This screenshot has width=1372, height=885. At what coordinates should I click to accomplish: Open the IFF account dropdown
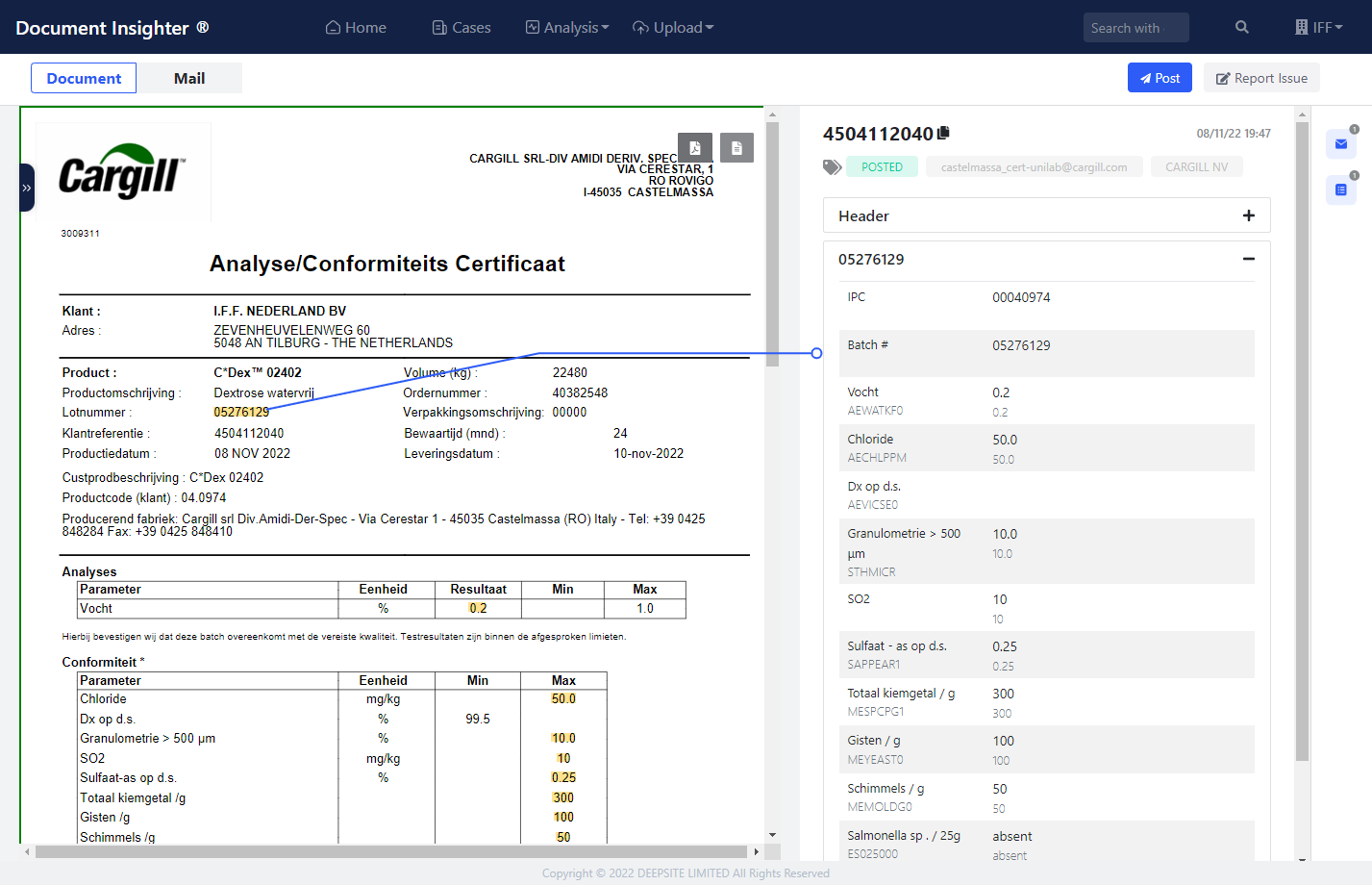[1319, 28]
